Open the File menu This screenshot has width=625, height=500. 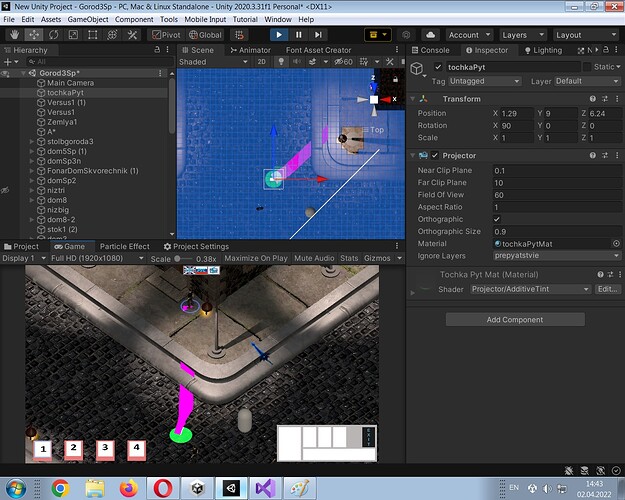click(x=9, y=19)
